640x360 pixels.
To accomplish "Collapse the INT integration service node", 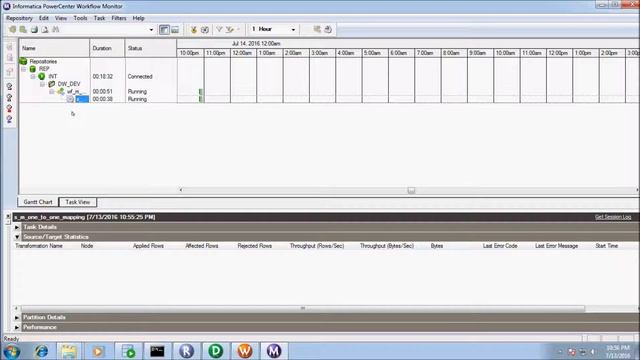I will (x=33, y=77).
